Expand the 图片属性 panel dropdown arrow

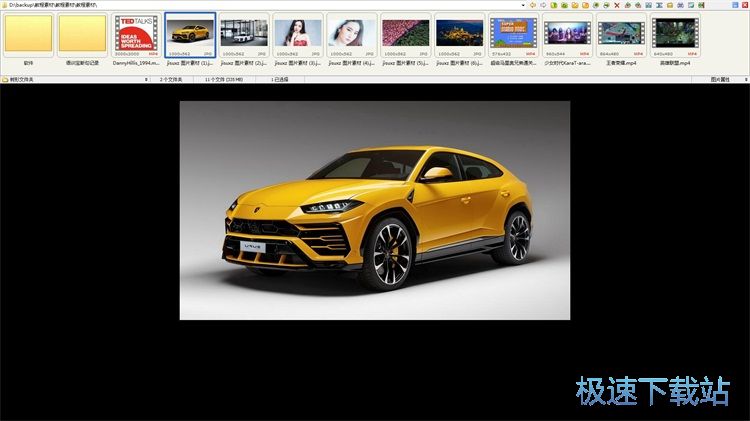pyautogui.click(x=746, y=79)
